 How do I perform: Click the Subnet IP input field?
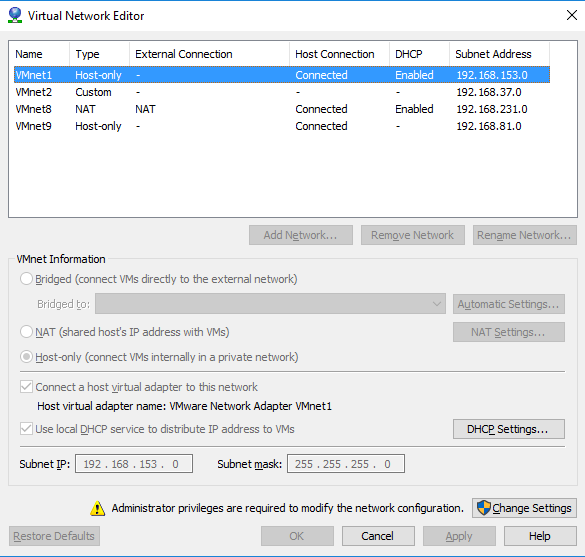pyautogui.click(x=134, y=464)
